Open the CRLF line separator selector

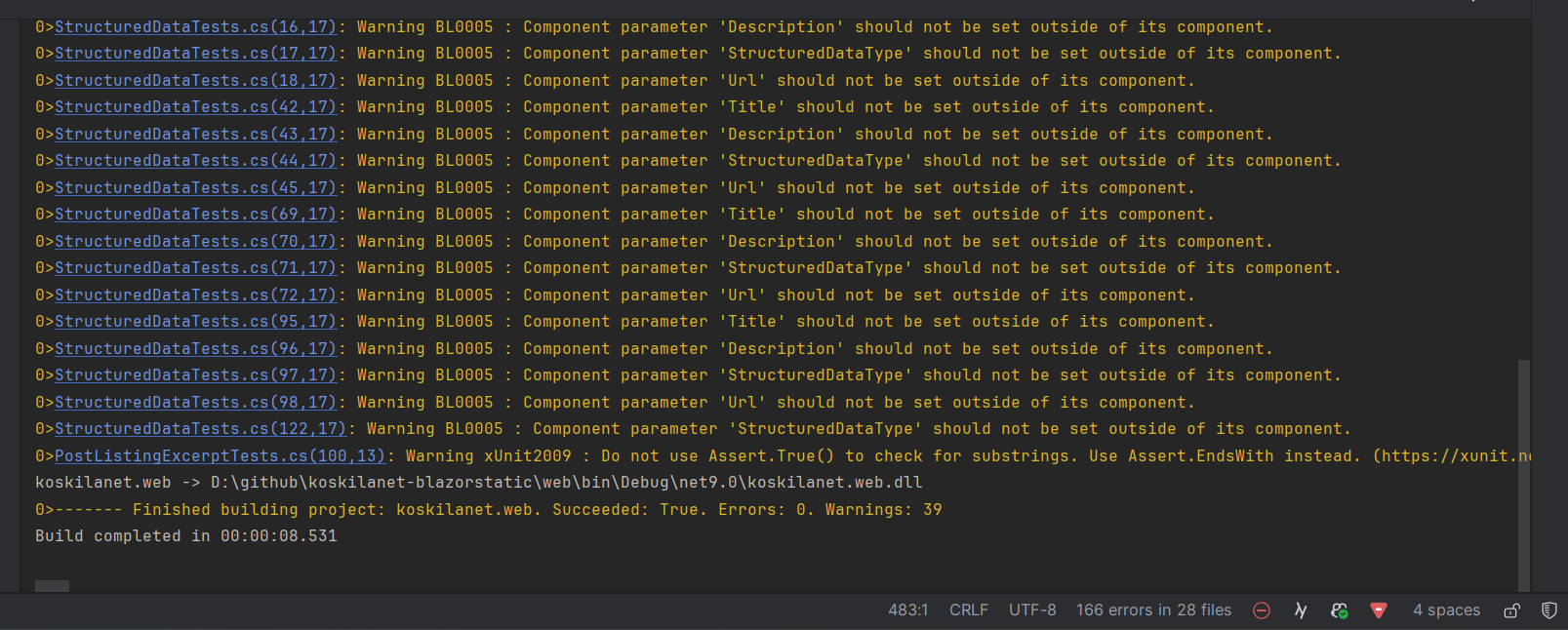click(969, 610)
